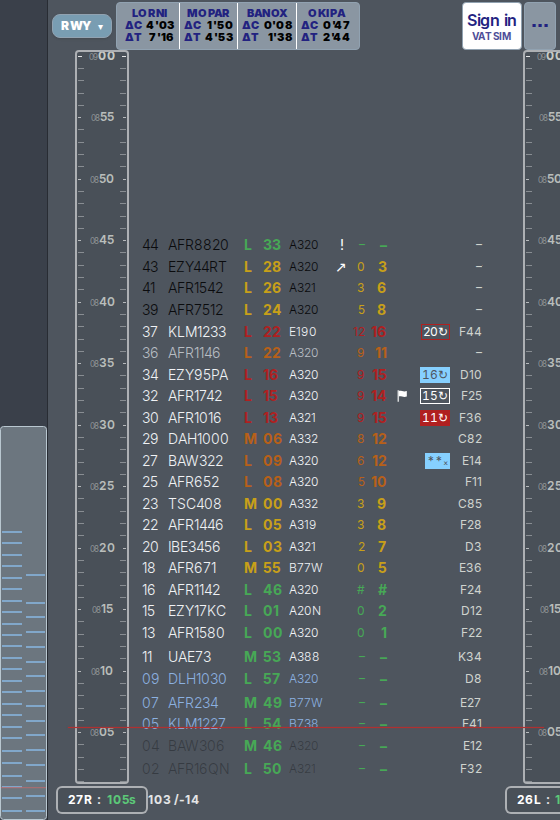Click stand D10 on the EZY95PA row

click(x=471, y=374)
